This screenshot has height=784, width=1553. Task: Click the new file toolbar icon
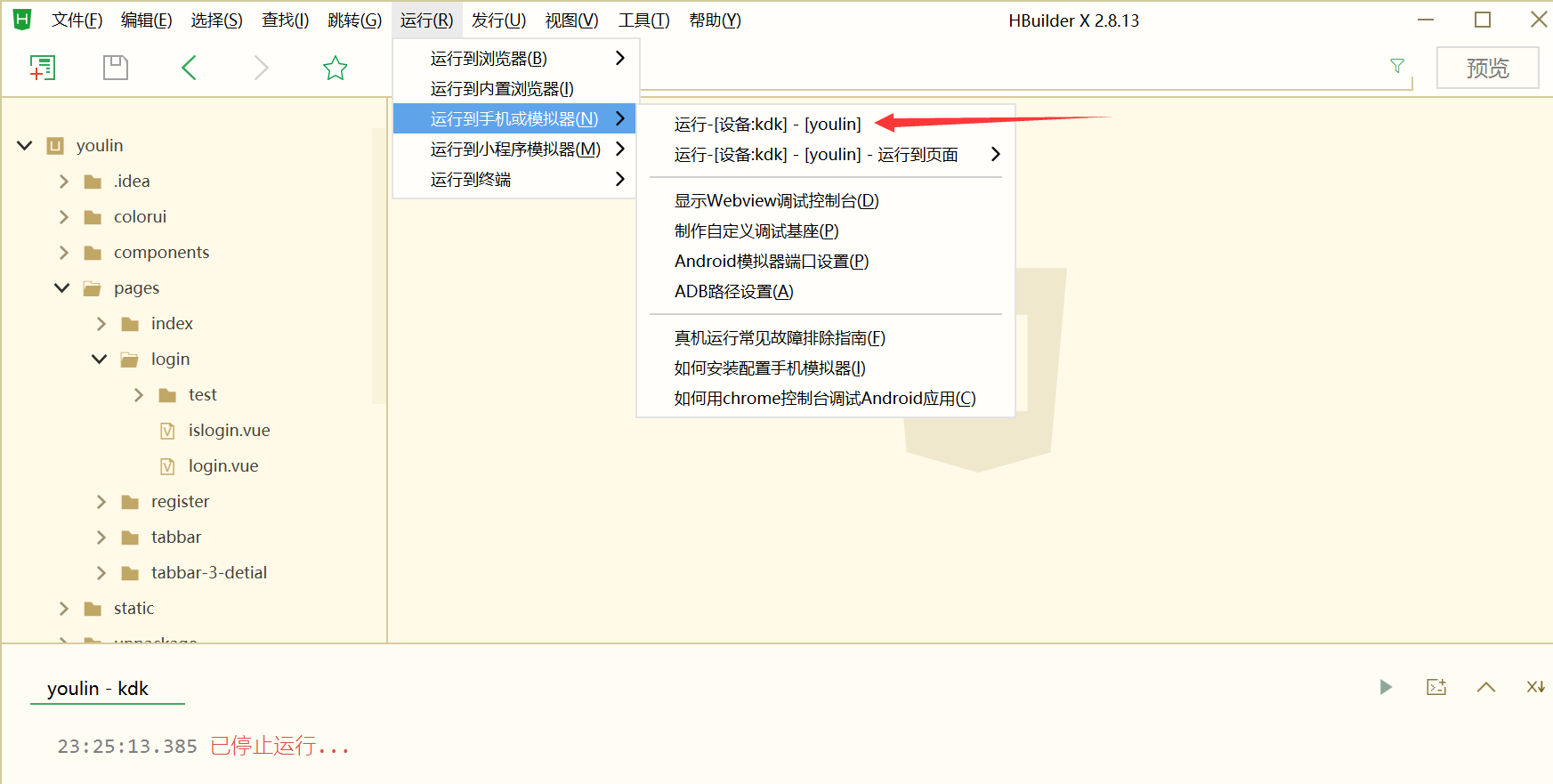pyautogui.click(x=42, y=68)
